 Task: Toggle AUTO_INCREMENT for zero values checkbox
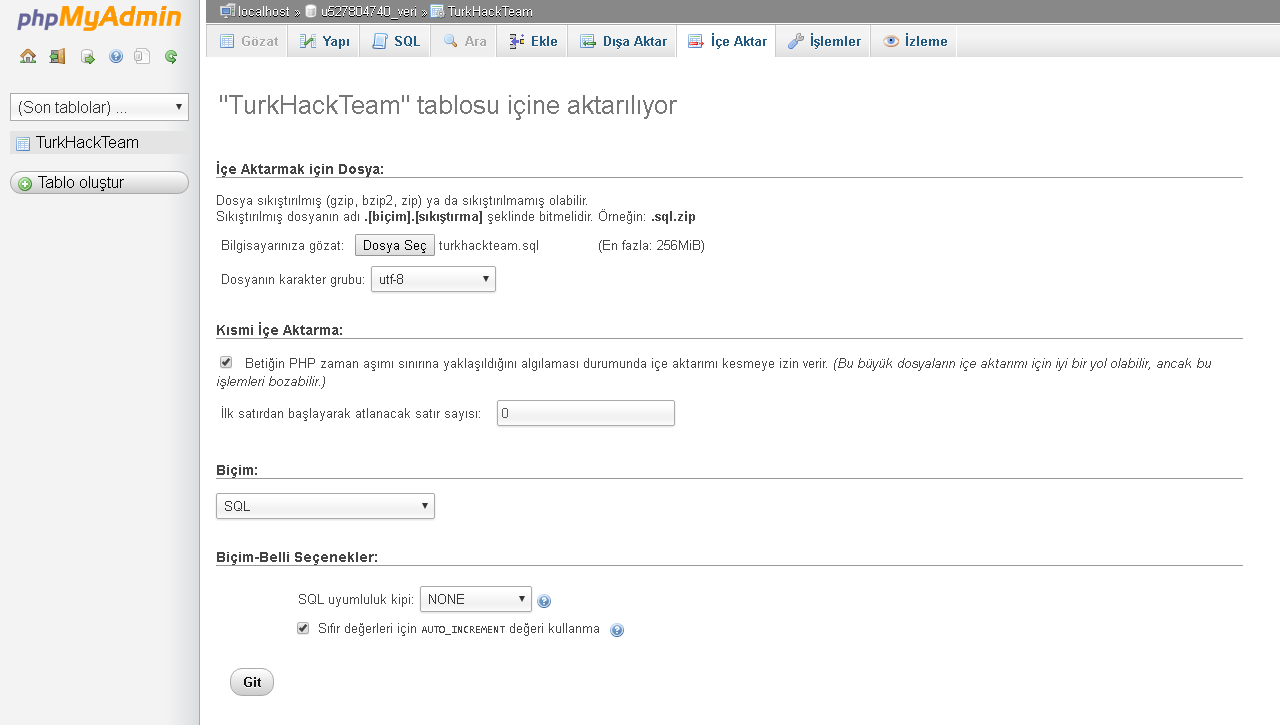(303, 628)
